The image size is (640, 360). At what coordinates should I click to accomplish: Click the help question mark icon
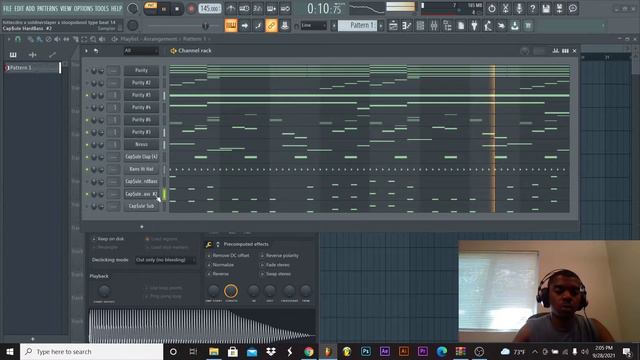point(532,8)
